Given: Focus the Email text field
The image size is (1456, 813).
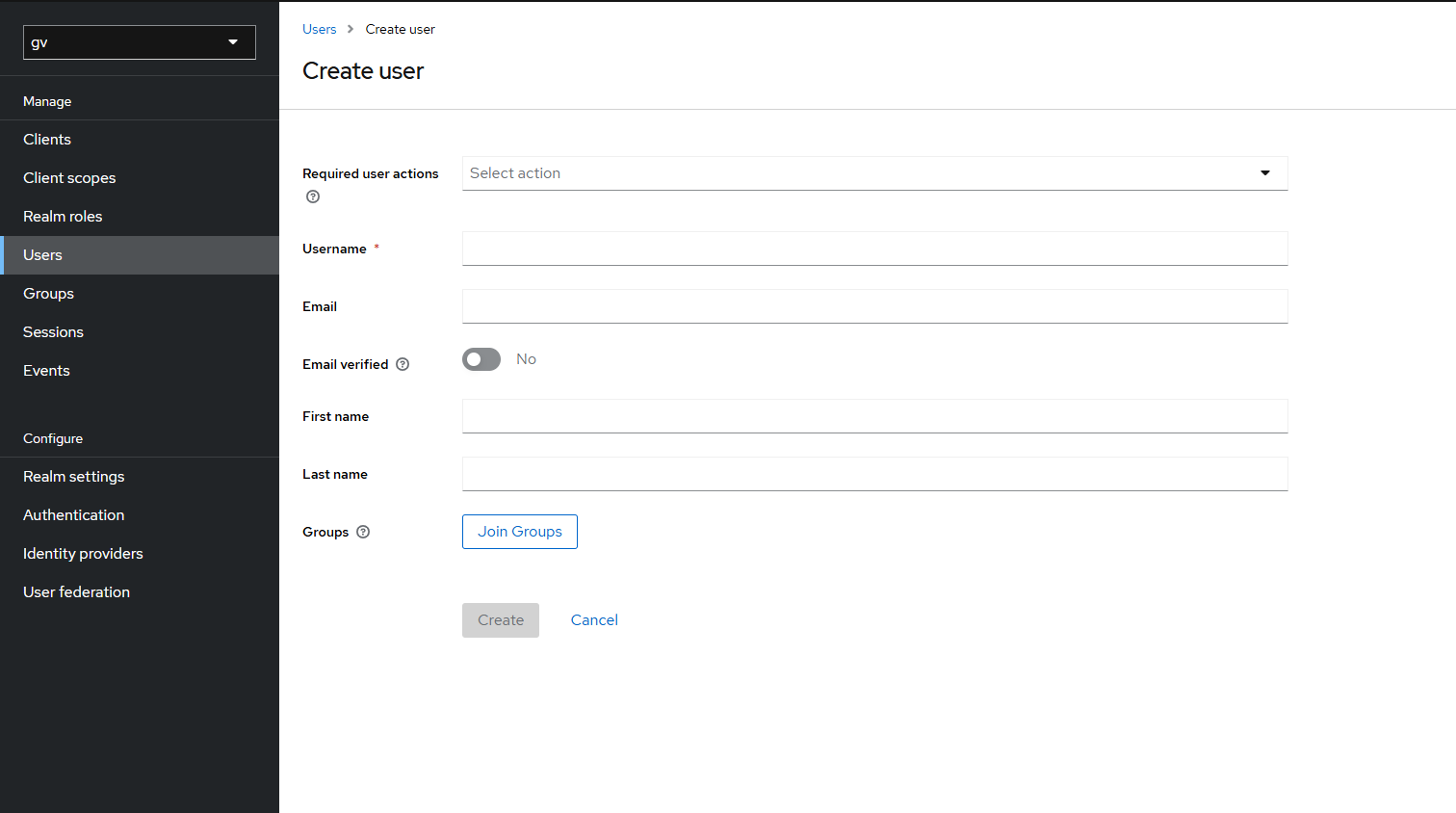Looking at the screenshot, I should (x=874, y=306).
